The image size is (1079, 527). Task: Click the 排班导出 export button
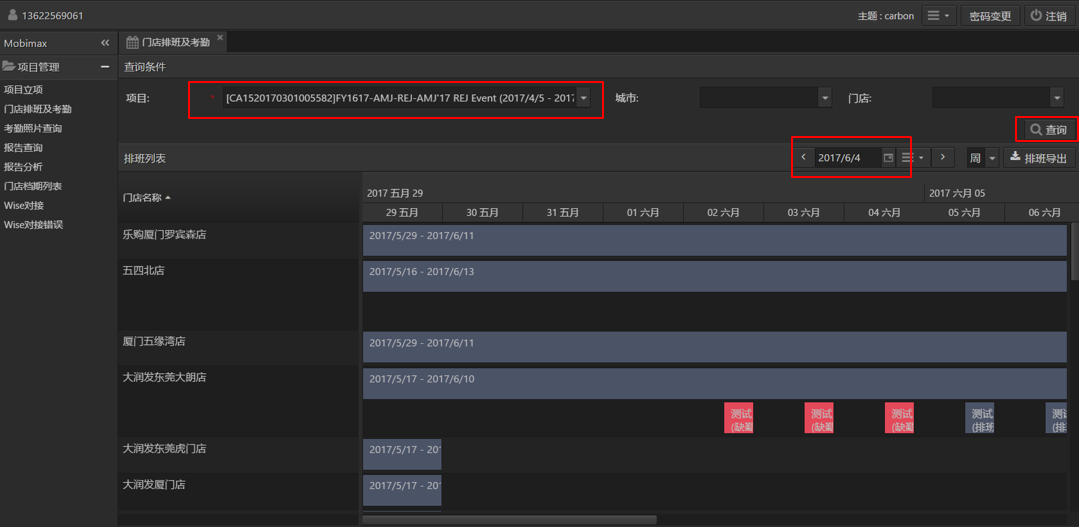tap(1039, 158)
